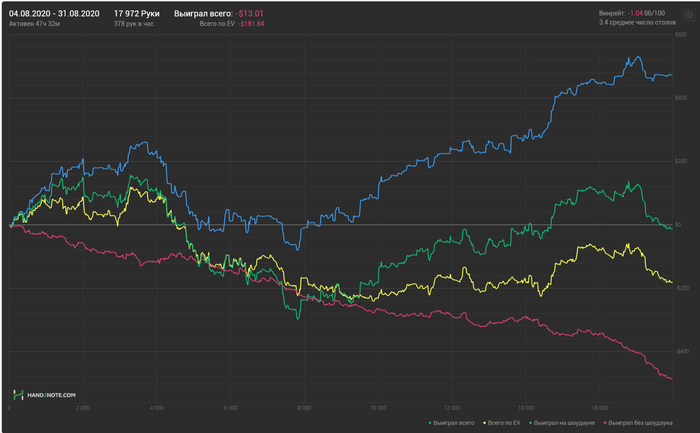Select the '17 972 Руки' hands count
The width and height of the screenshot is (700, 433).
[x=137, y=14]
